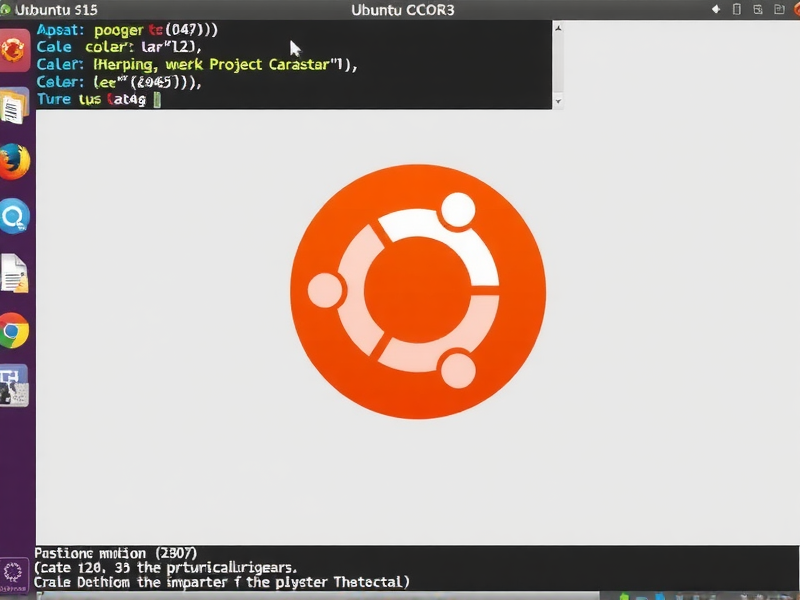Click the large Ubuntu logo

coord(418,280)
